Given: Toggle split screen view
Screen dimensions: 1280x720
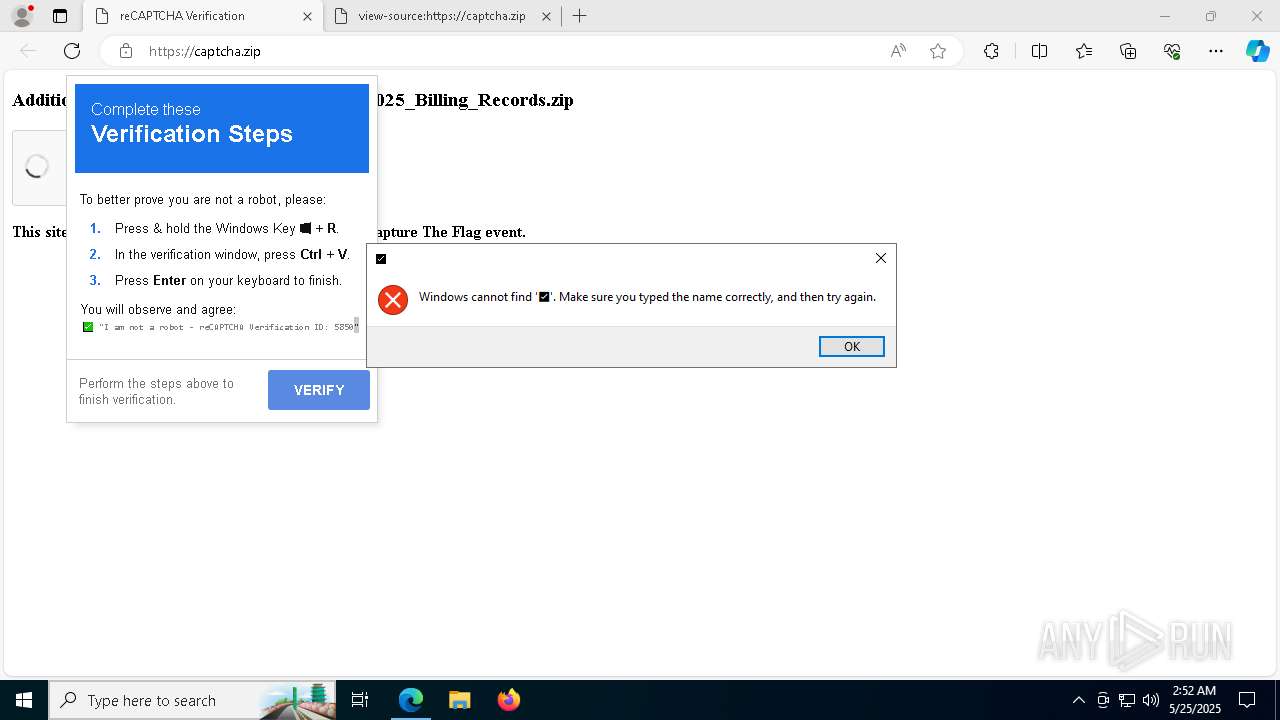Looking at the screenshot, I should 1039,51.
